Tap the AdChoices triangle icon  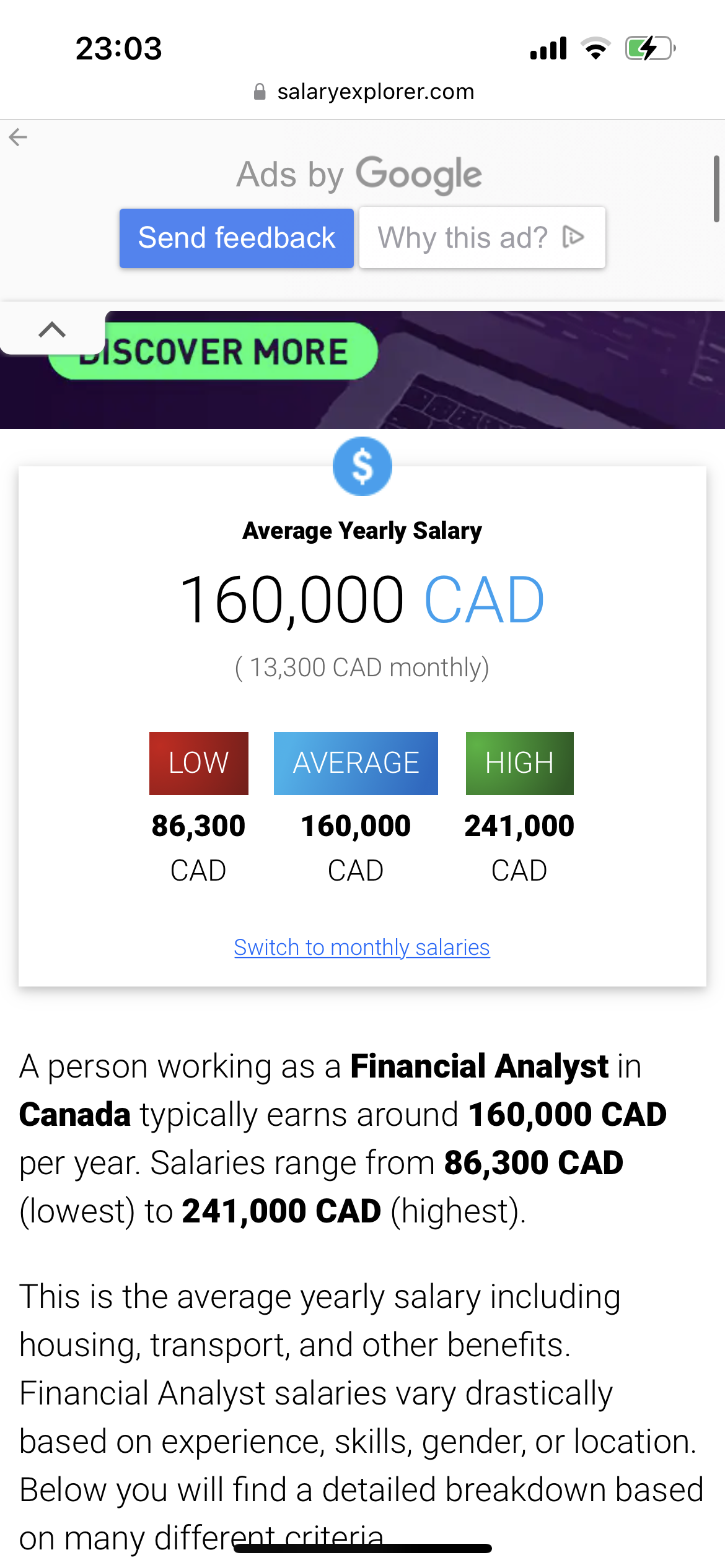(x=573, y=237)
